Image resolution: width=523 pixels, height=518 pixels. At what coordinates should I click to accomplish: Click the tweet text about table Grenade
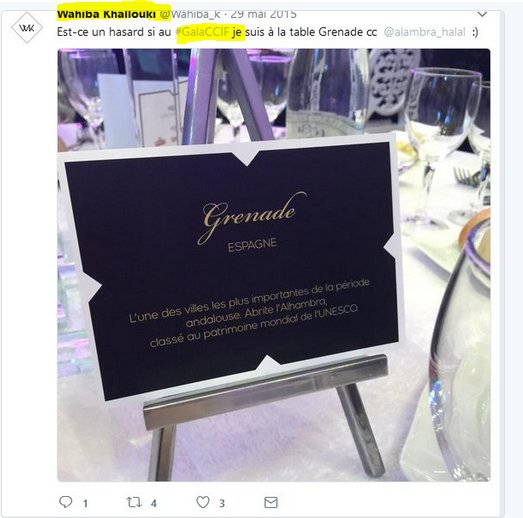click(x=268, y=32)
